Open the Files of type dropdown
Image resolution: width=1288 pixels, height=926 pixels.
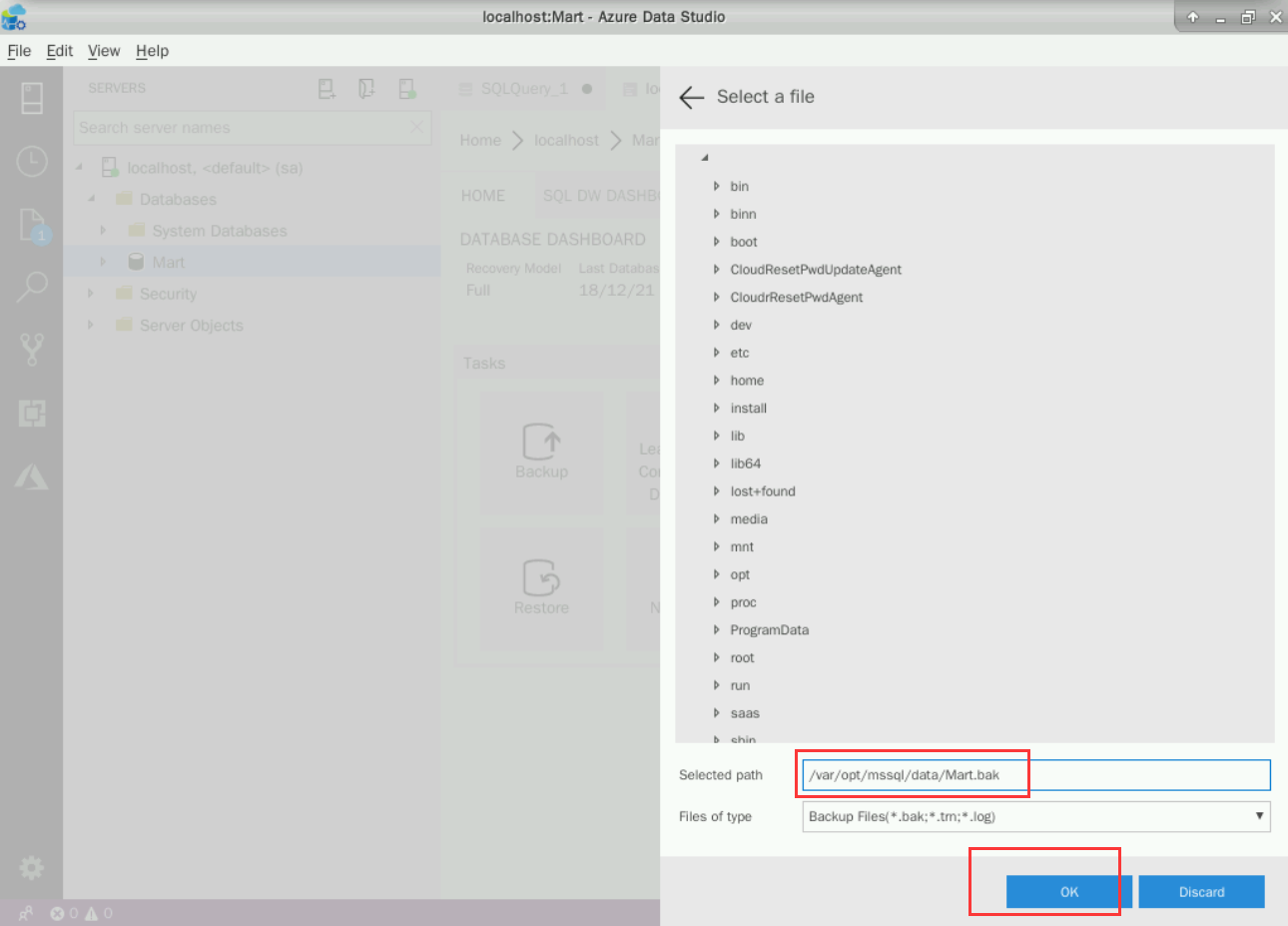click(1035, 816)
